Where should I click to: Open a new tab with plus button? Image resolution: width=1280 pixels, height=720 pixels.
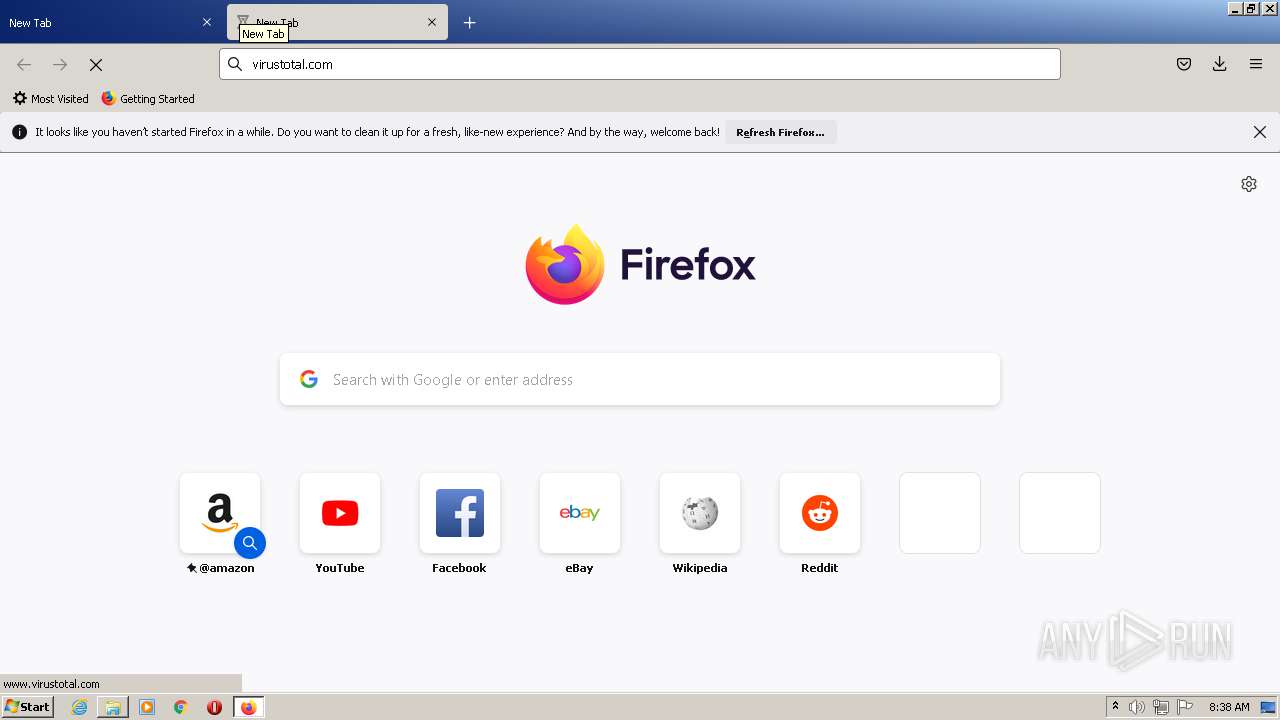pos(470,22)
